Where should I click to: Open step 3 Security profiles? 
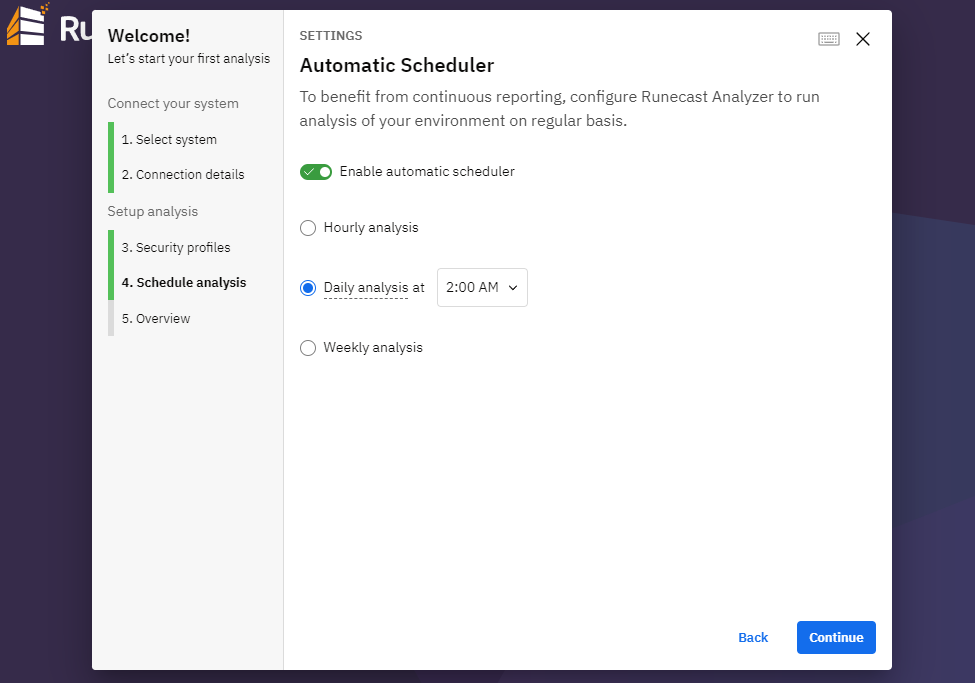pyautogui.click(x=176, y=248)
